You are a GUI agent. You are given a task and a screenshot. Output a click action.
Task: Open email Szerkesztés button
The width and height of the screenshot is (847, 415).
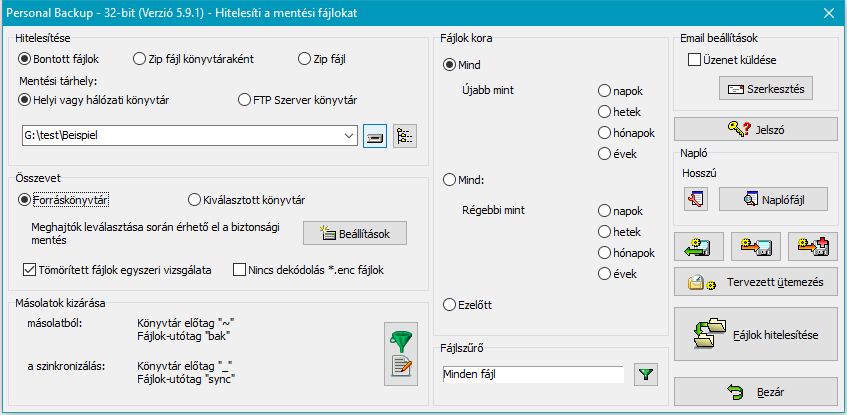[765, 89]
